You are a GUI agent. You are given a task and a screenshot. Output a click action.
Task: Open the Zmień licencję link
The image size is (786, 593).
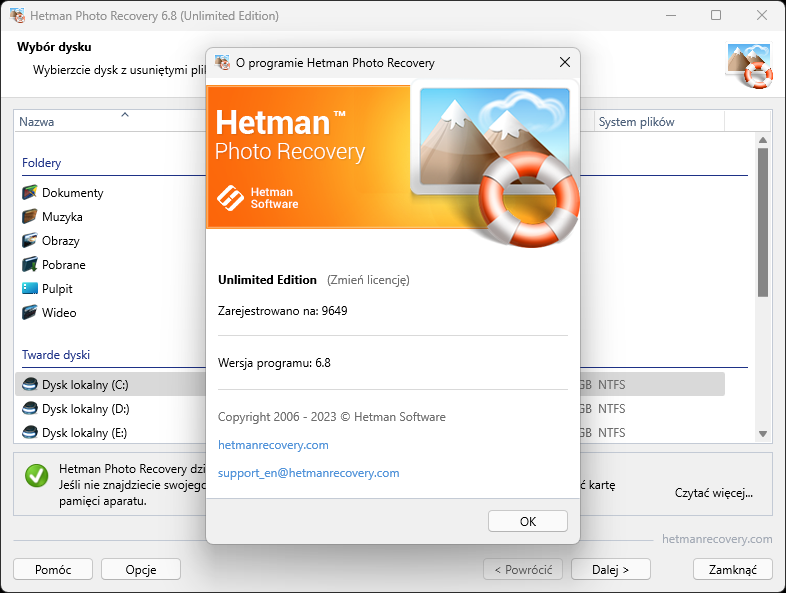pos(368,280)
